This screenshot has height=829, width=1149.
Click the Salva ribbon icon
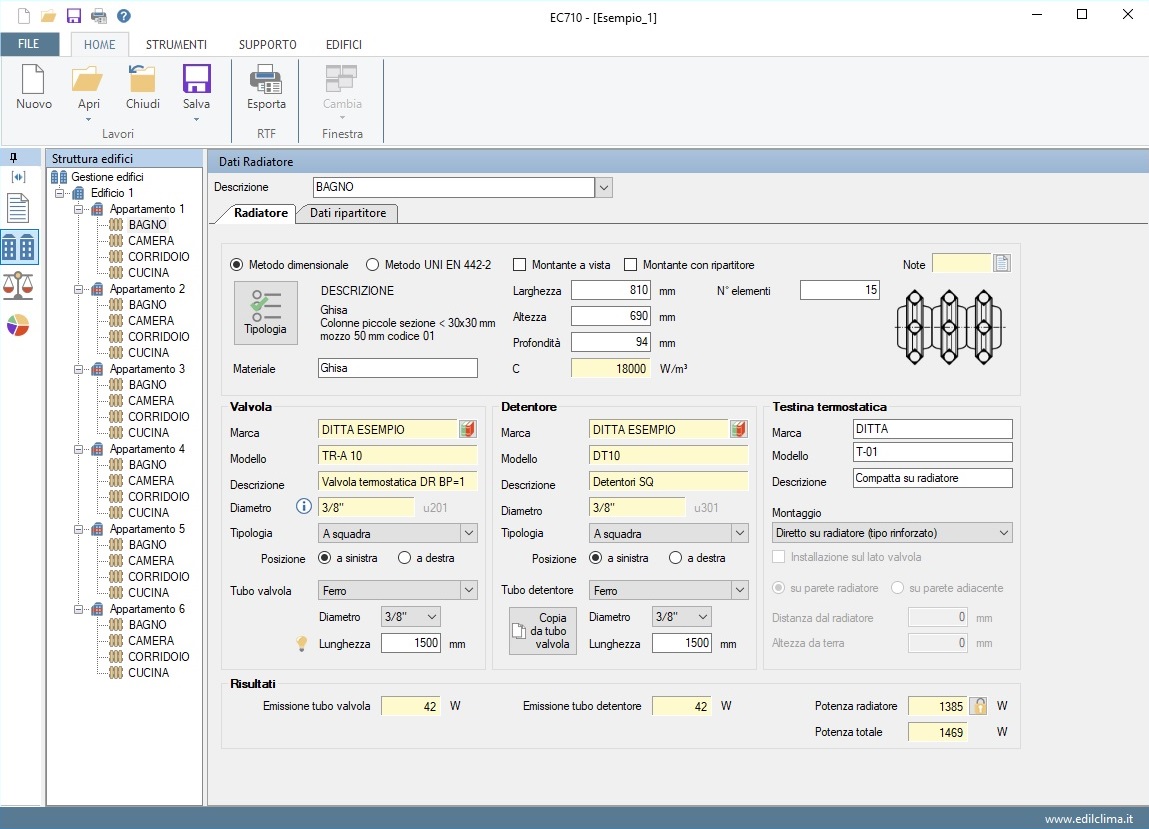tap(196, 79)
